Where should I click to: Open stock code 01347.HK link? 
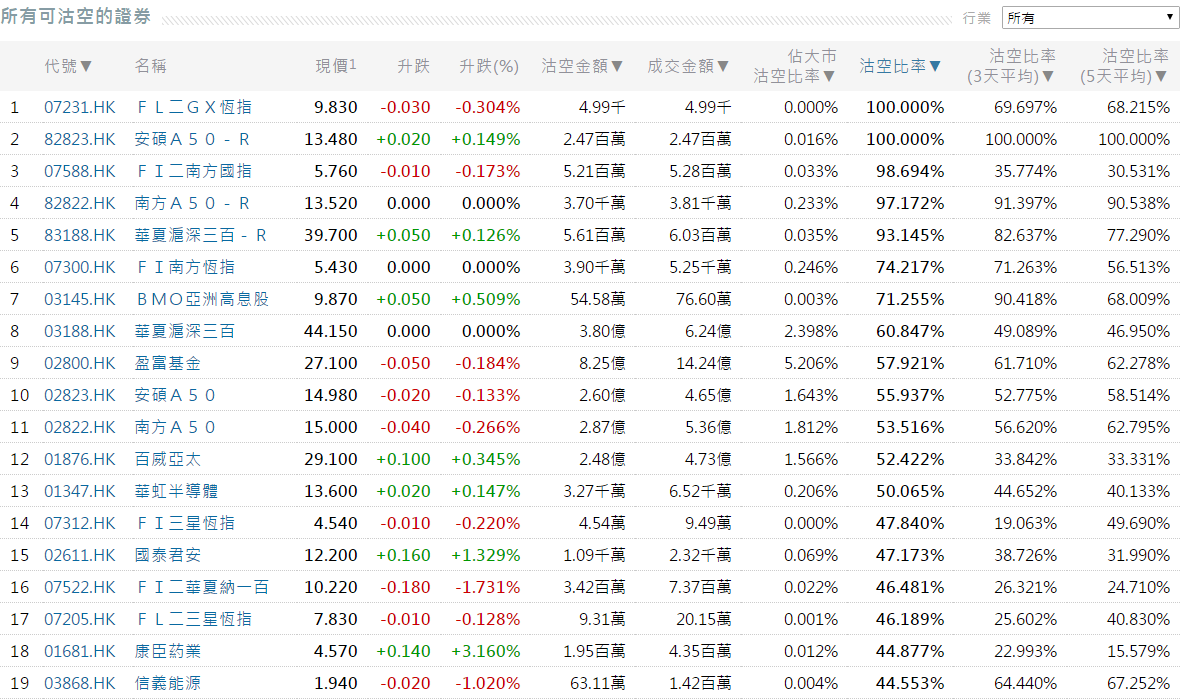point(80,491)
